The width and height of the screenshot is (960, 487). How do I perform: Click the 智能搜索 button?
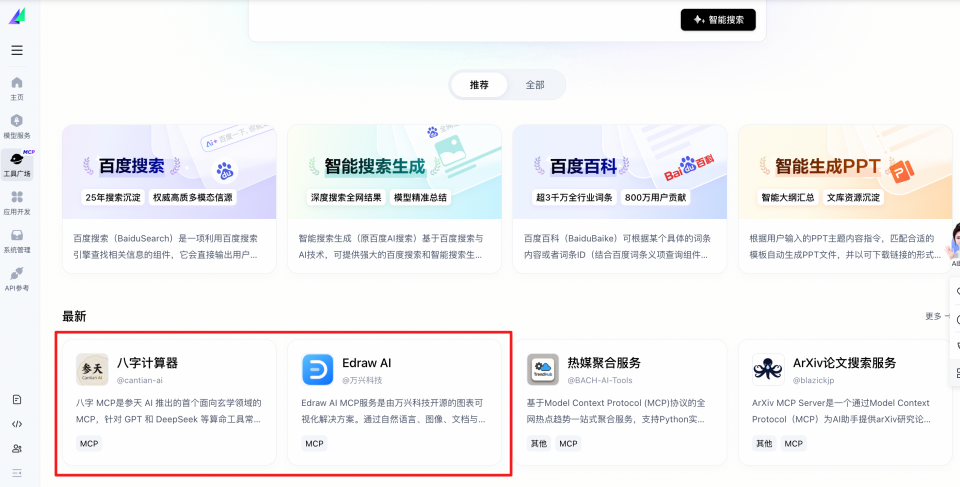[x=718, y=20]
